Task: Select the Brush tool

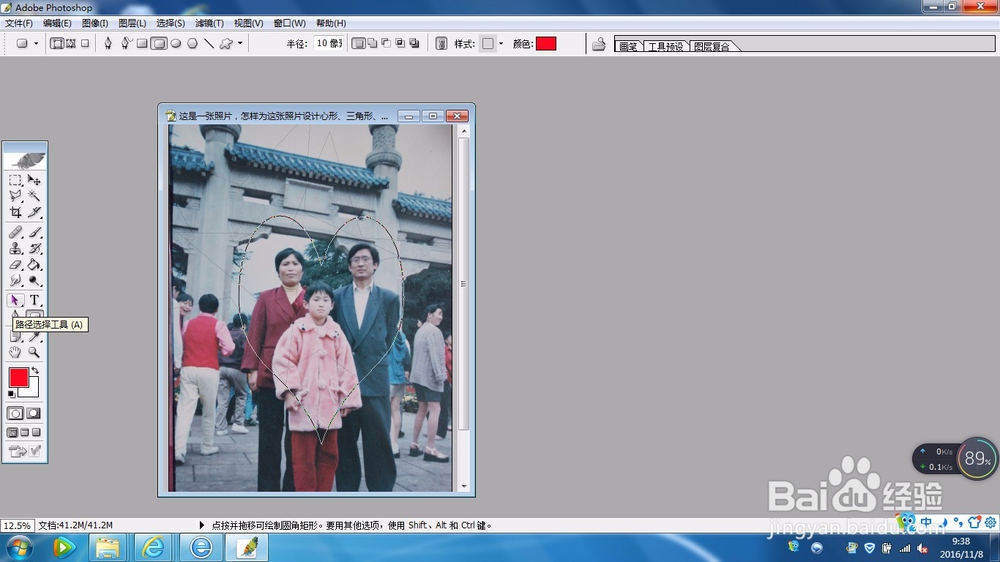Action: point(34,232)
